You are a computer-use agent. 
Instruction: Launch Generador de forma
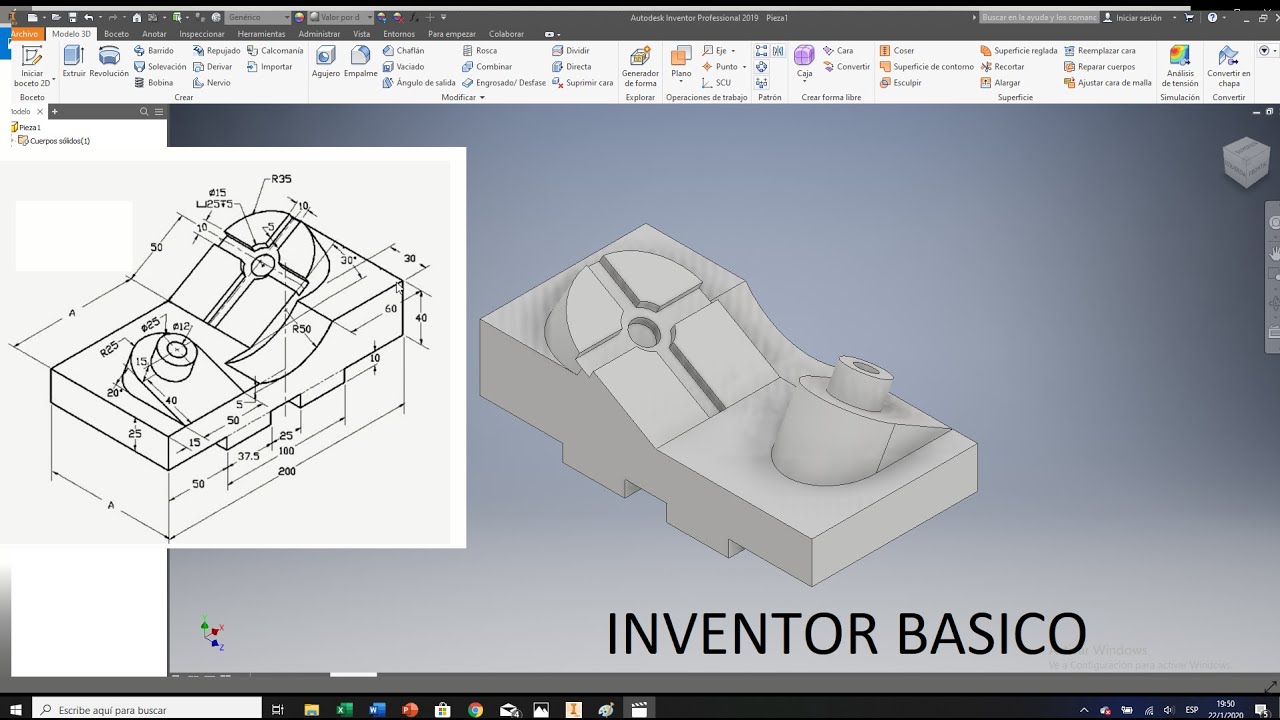pos(640,66)
